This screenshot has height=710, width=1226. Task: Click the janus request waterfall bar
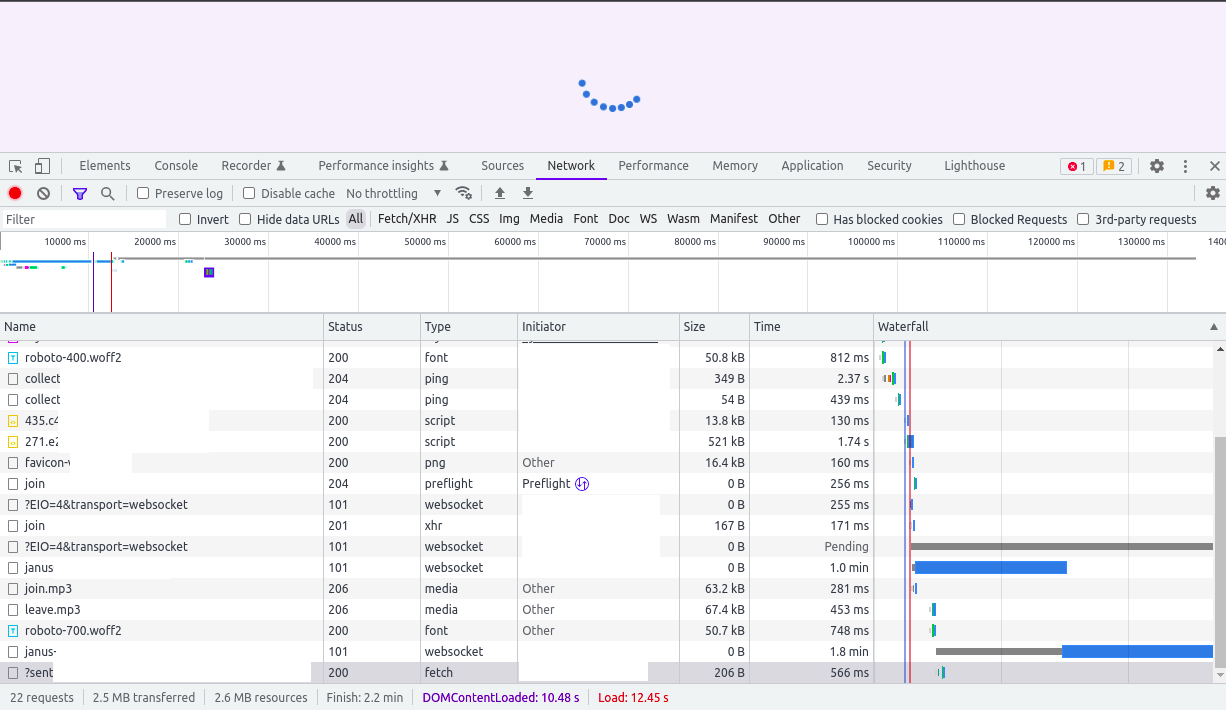click(x=990, y=568)
